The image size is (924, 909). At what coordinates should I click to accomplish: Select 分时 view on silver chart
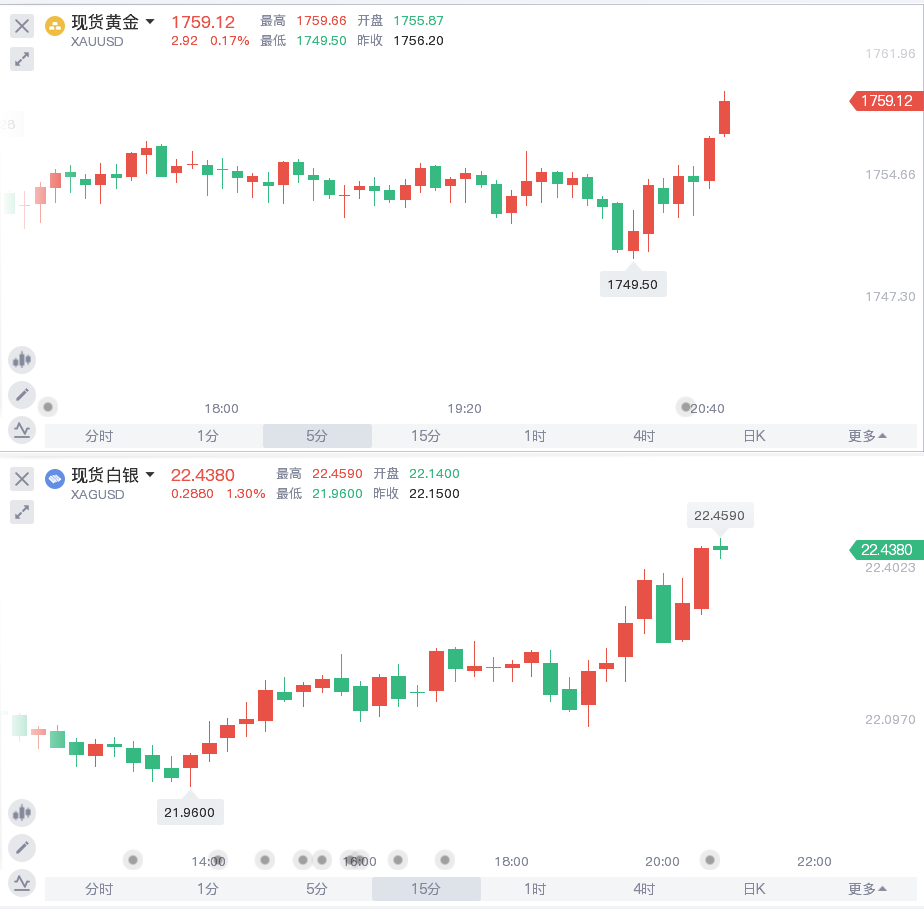pos(99,889)
